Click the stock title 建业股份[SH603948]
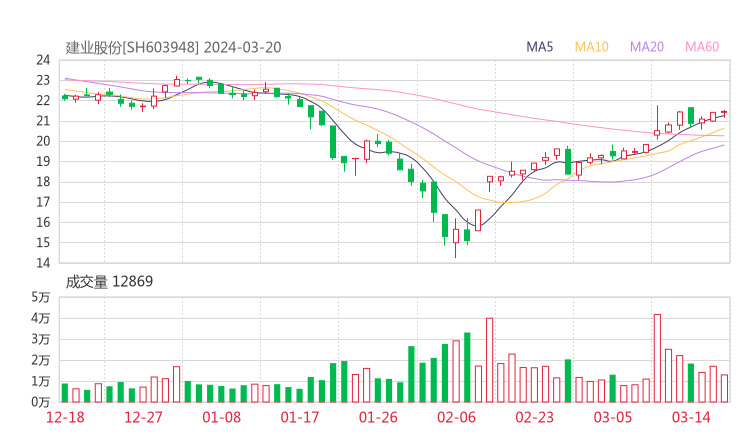This screenshot has width=740, height=440. point(132,47)
